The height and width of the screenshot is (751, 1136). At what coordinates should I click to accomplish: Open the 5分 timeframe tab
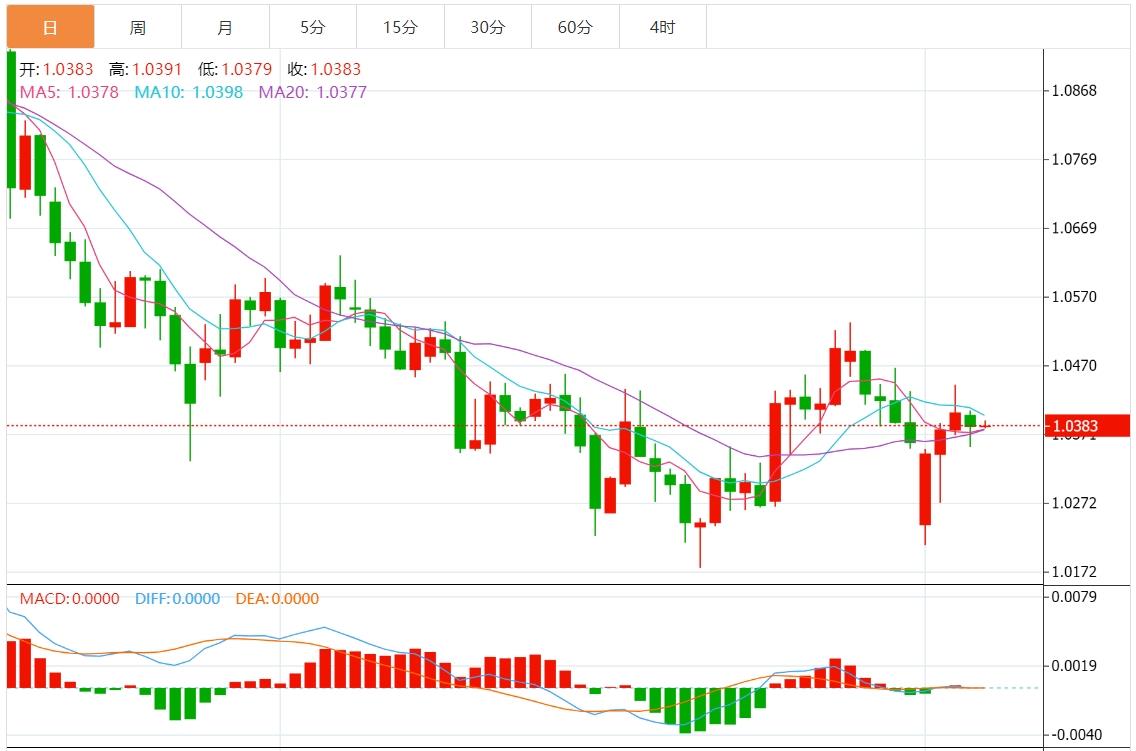tap(313, 27)
